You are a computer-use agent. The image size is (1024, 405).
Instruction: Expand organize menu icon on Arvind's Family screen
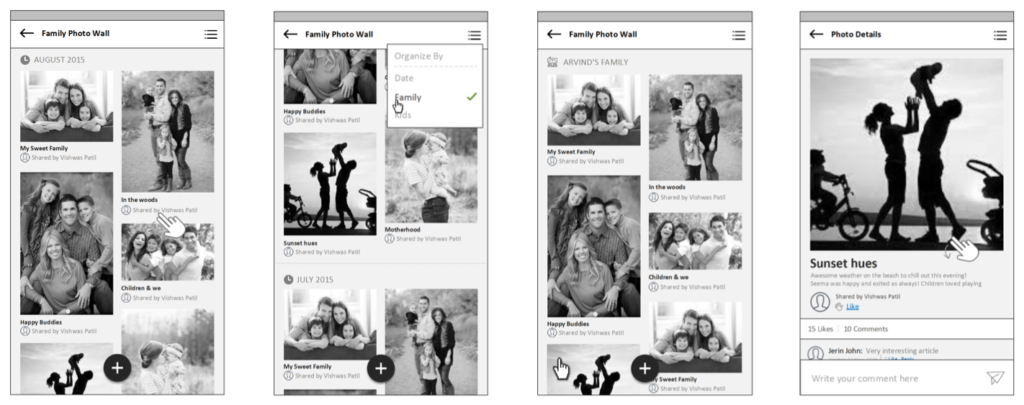point(738,34)
